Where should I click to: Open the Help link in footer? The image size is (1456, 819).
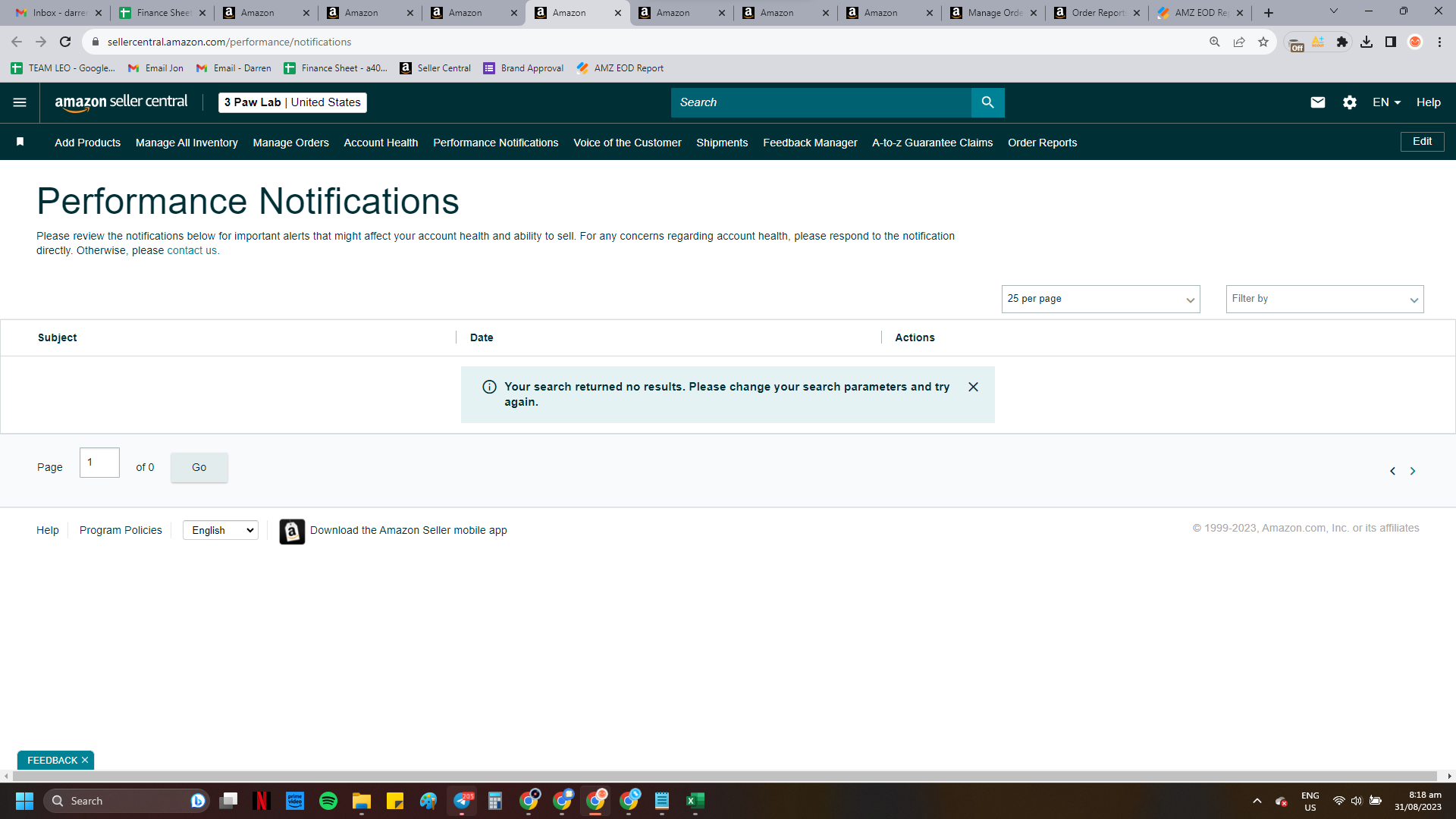47,530
